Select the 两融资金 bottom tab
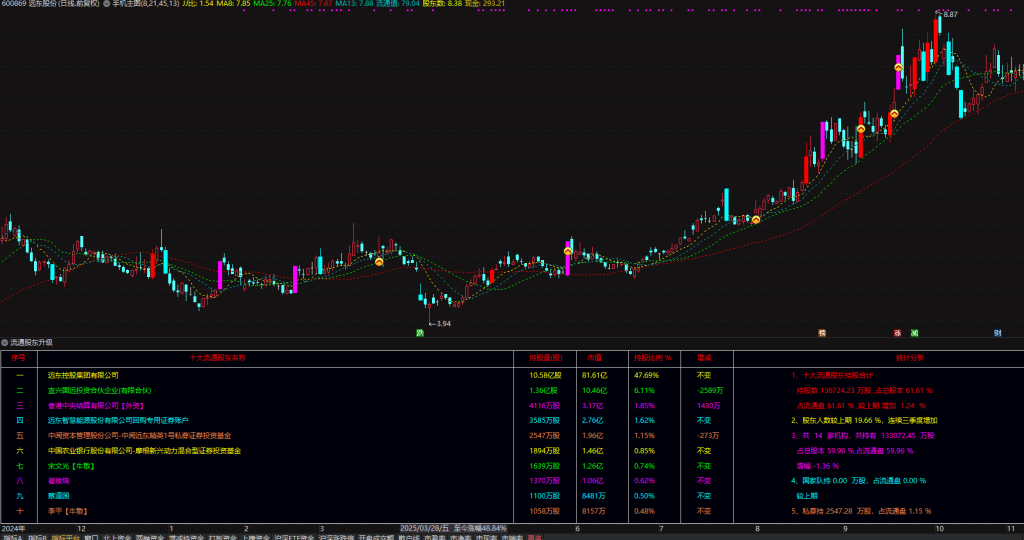Screen dimensions: 1024x540 pyautogui.click(x=150, y=536)
